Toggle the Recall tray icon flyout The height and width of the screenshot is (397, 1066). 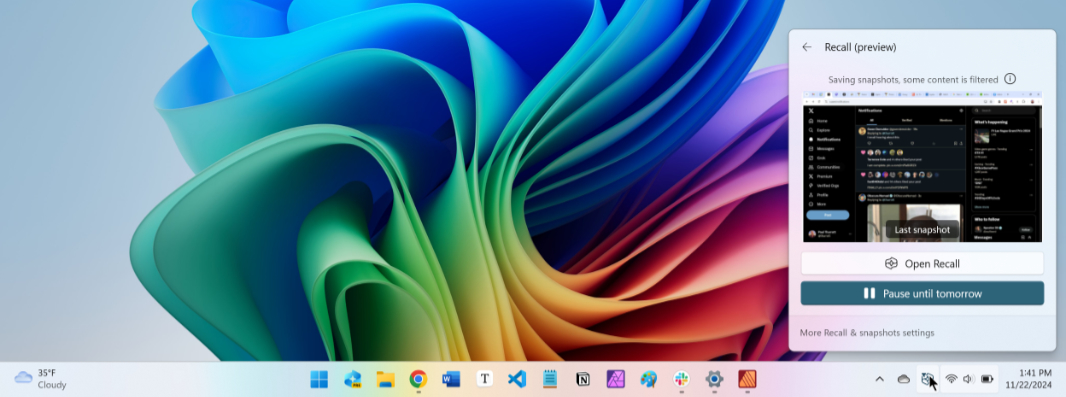click(x=926, y=379)
